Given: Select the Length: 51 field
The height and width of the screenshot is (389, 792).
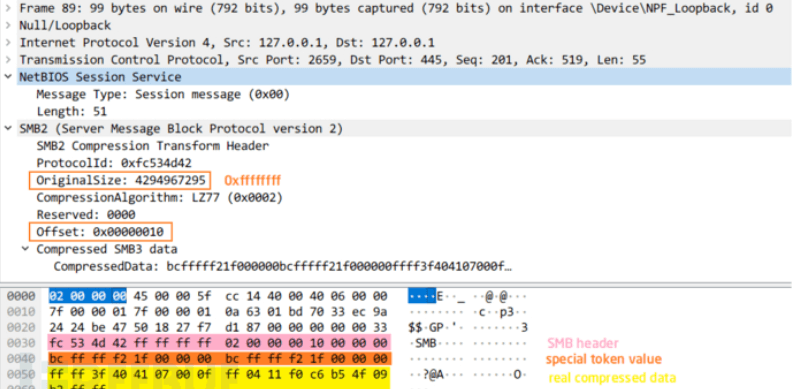Looking at the screenshot, I should pos(71,112).
